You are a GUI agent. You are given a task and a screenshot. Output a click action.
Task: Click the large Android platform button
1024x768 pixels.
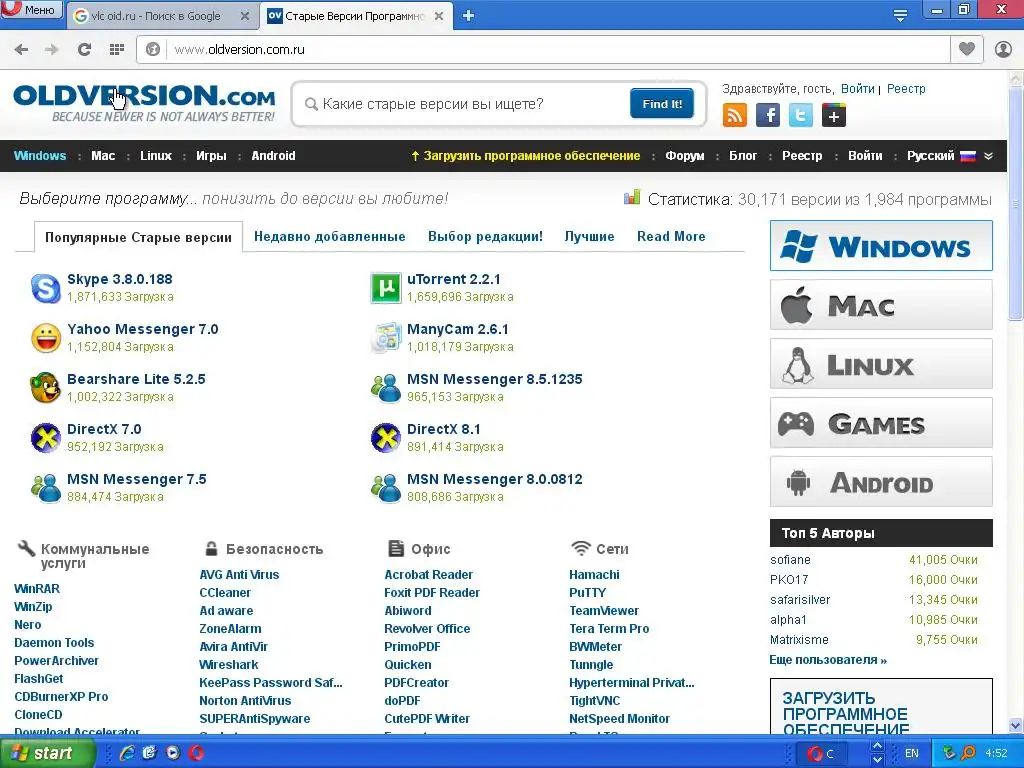pyautogui.click(x=881, y=482)
